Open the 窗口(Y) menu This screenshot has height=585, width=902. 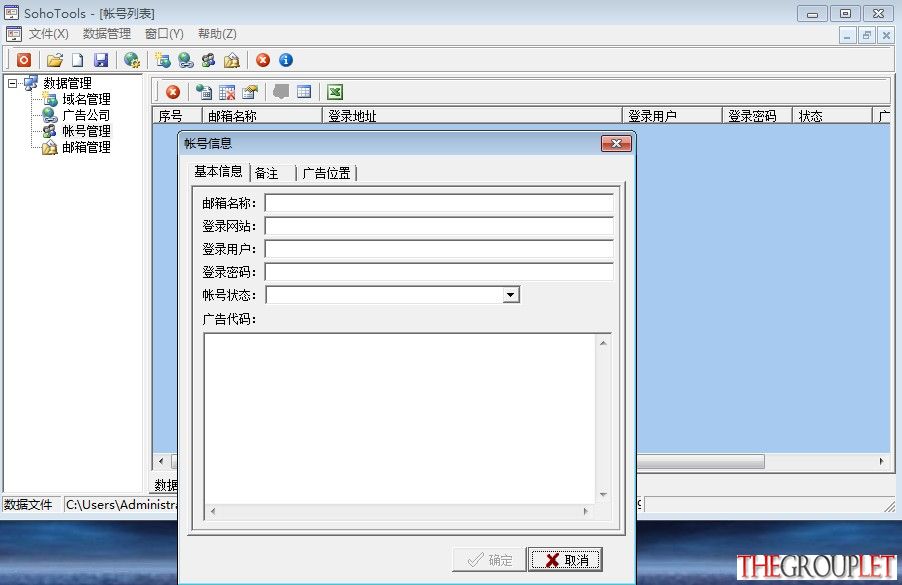(165, 34)
